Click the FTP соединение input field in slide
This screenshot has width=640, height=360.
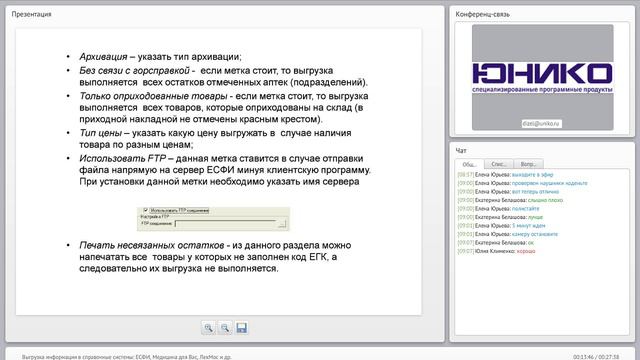pos(226,224)
